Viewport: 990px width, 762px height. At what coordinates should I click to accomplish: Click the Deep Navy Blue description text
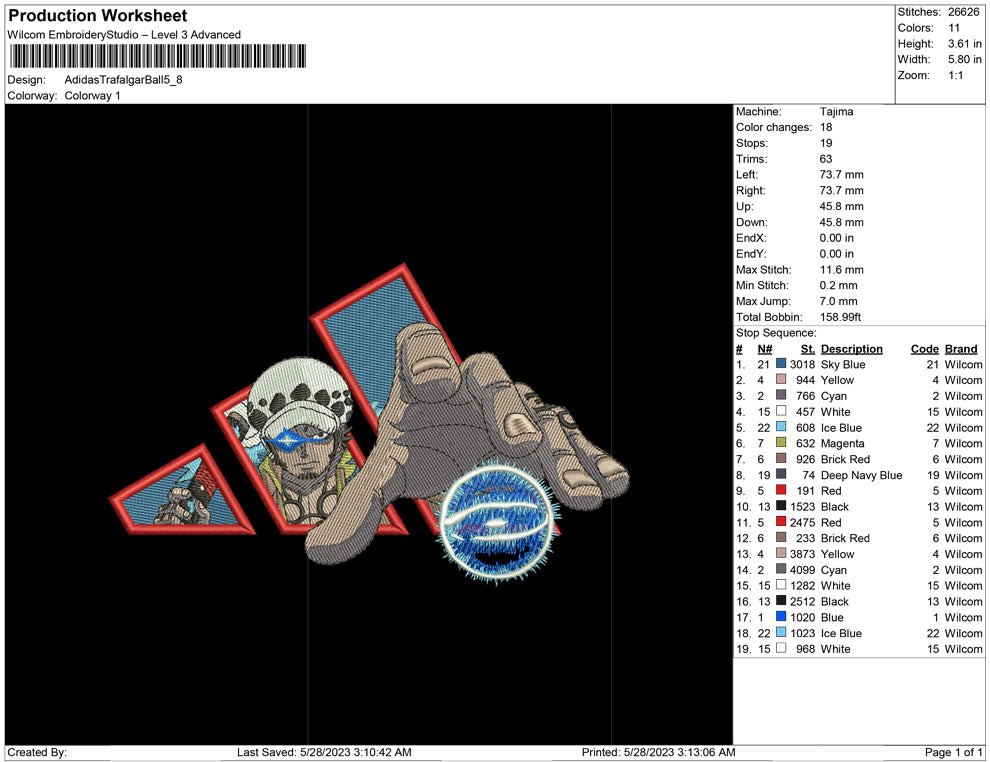click(861, 475)
